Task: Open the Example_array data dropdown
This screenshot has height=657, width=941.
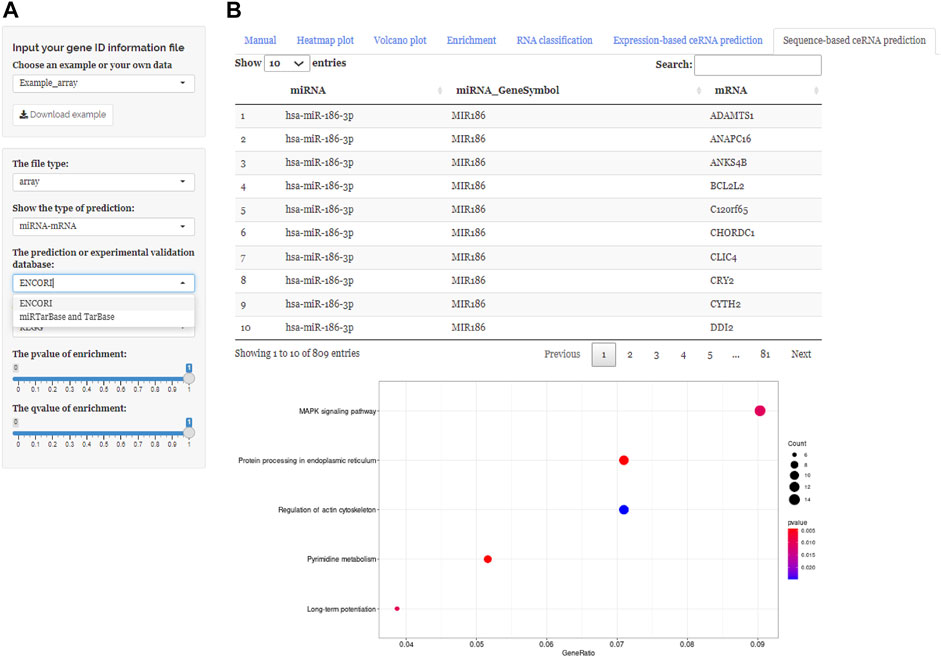Action: tap(103, 83)
